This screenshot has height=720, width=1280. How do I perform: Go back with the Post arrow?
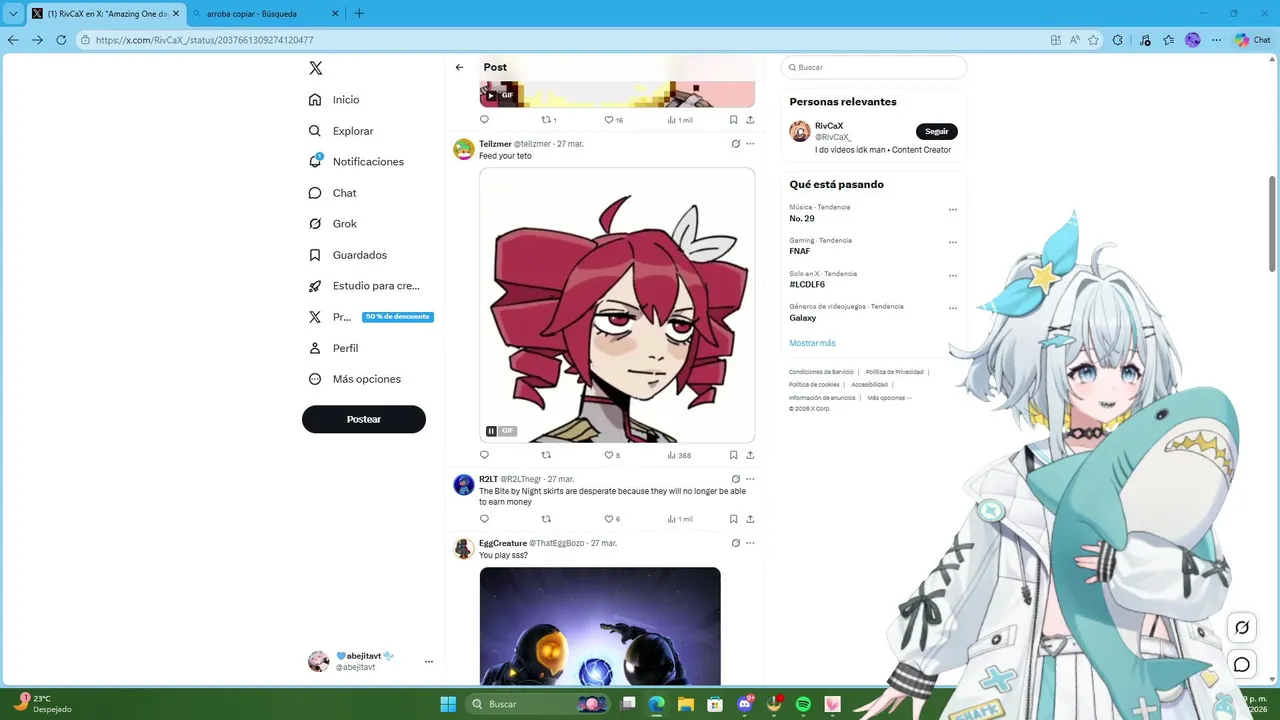pyautogui.click(x=459, y=67)
